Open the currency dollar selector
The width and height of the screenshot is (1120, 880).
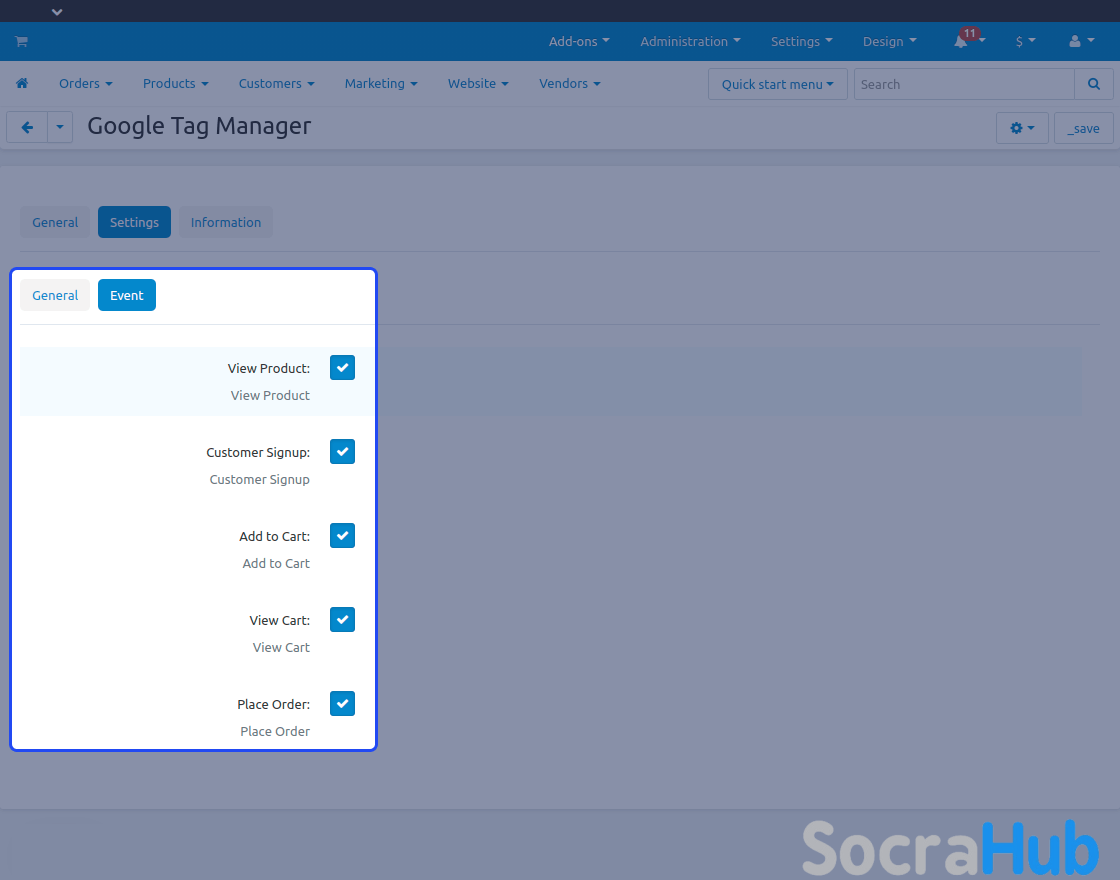coord(1025,41)
